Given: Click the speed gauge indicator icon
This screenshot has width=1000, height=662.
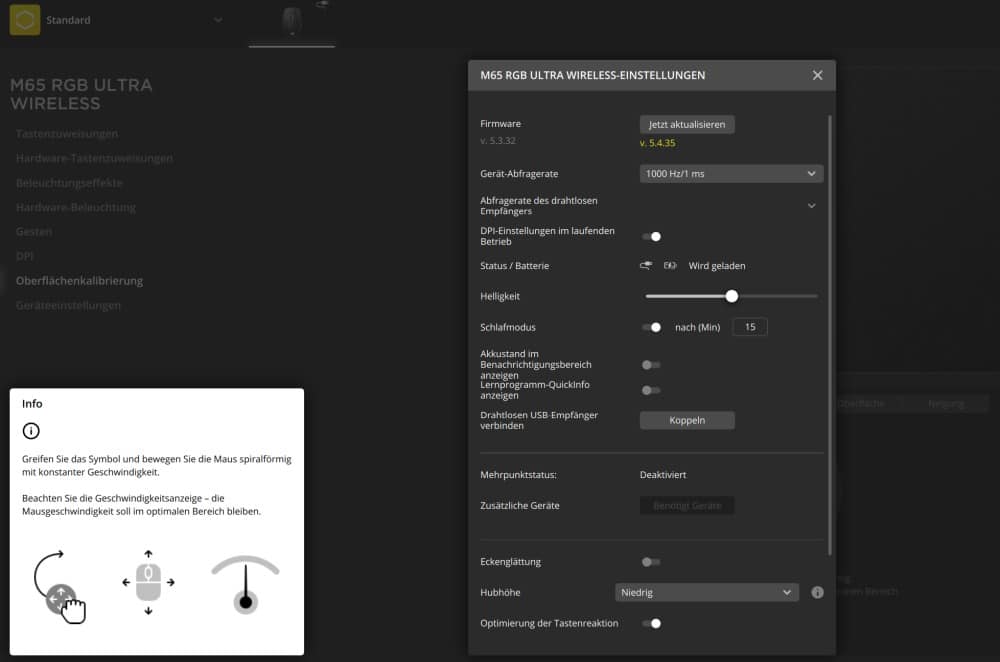Looking at the screenshot, I should tap(245, 585).
